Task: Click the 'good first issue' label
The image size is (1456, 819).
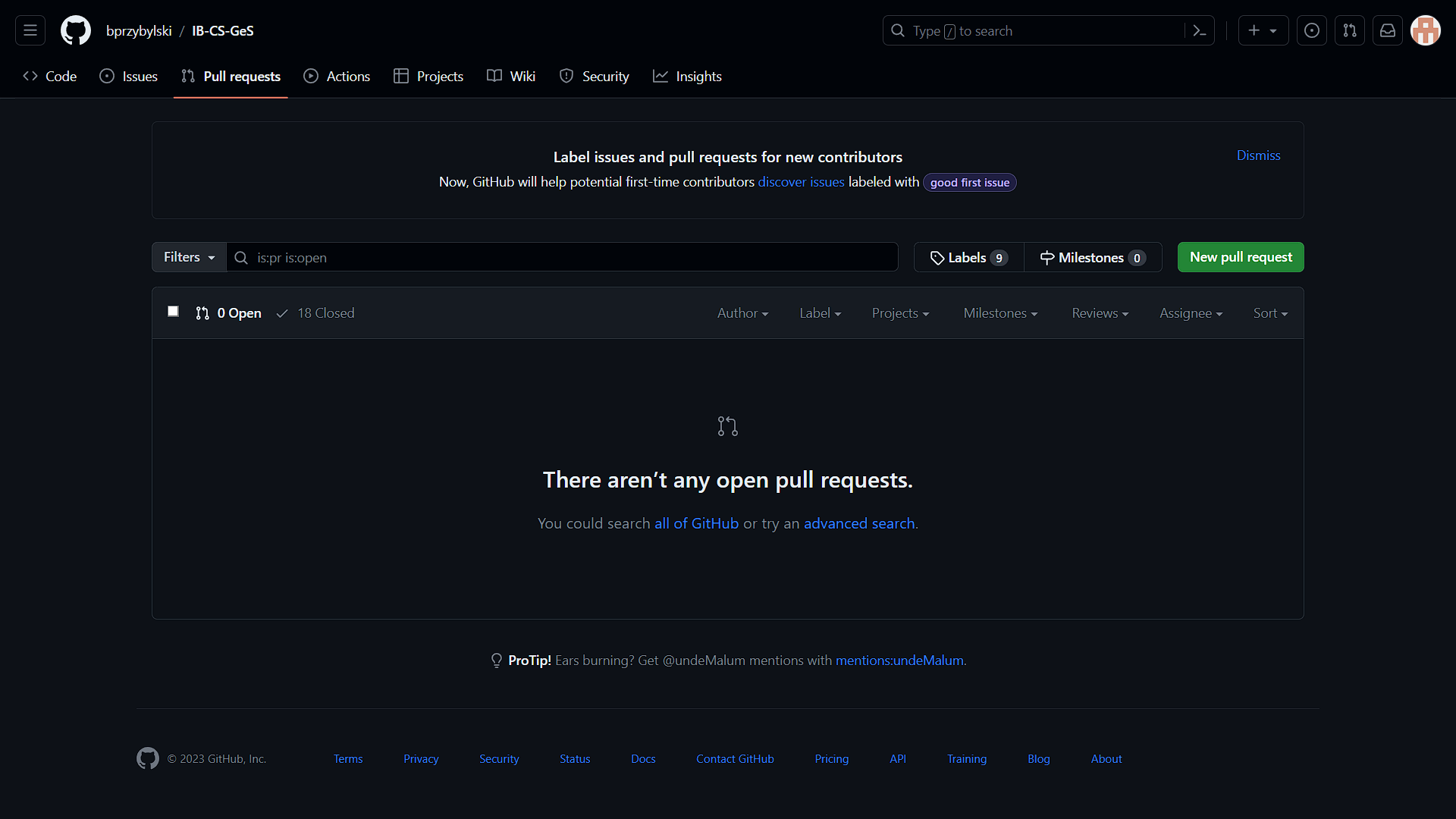Action: (969, 183)
